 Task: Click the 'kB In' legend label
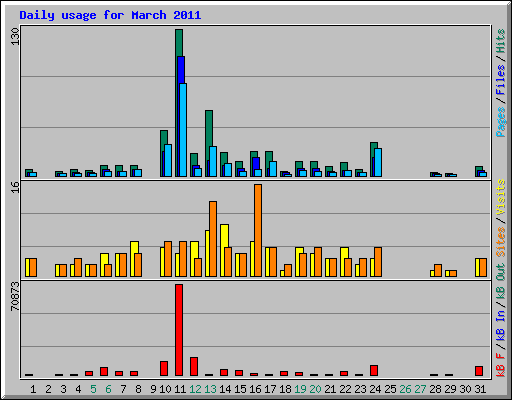click(501, 326)
